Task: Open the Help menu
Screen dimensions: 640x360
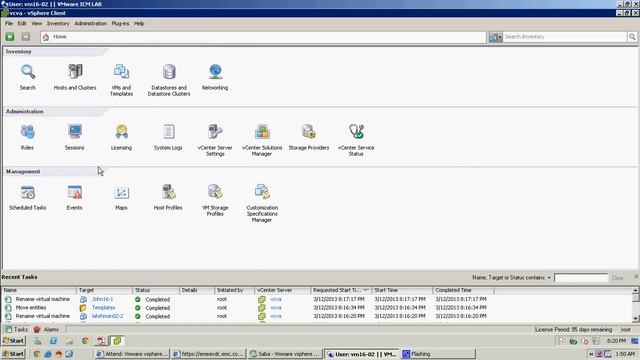Action: pyautogui.click(x=139, y=24)
